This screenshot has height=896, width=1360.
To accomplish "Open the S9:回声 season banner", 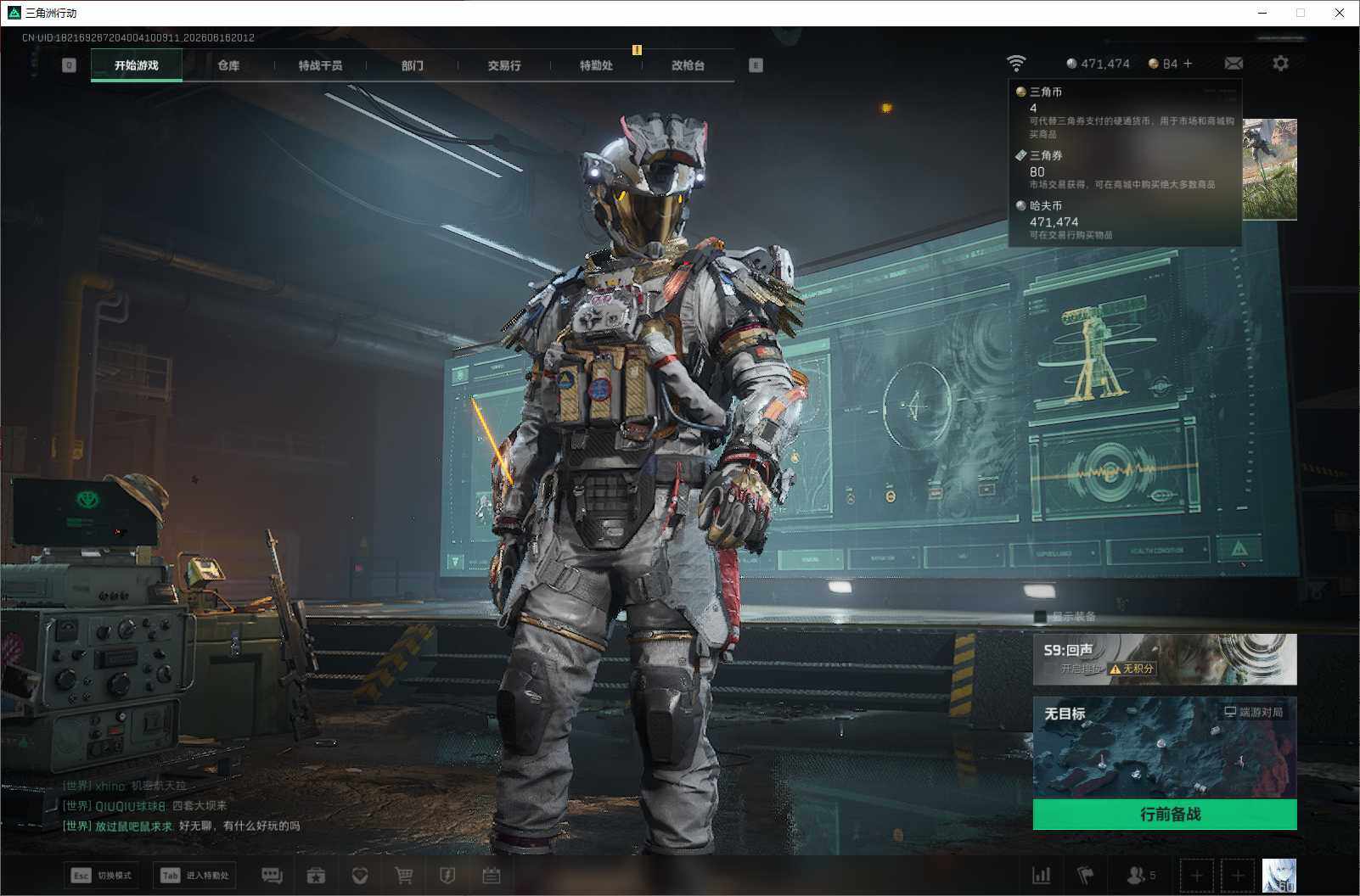I will 1165,658.
